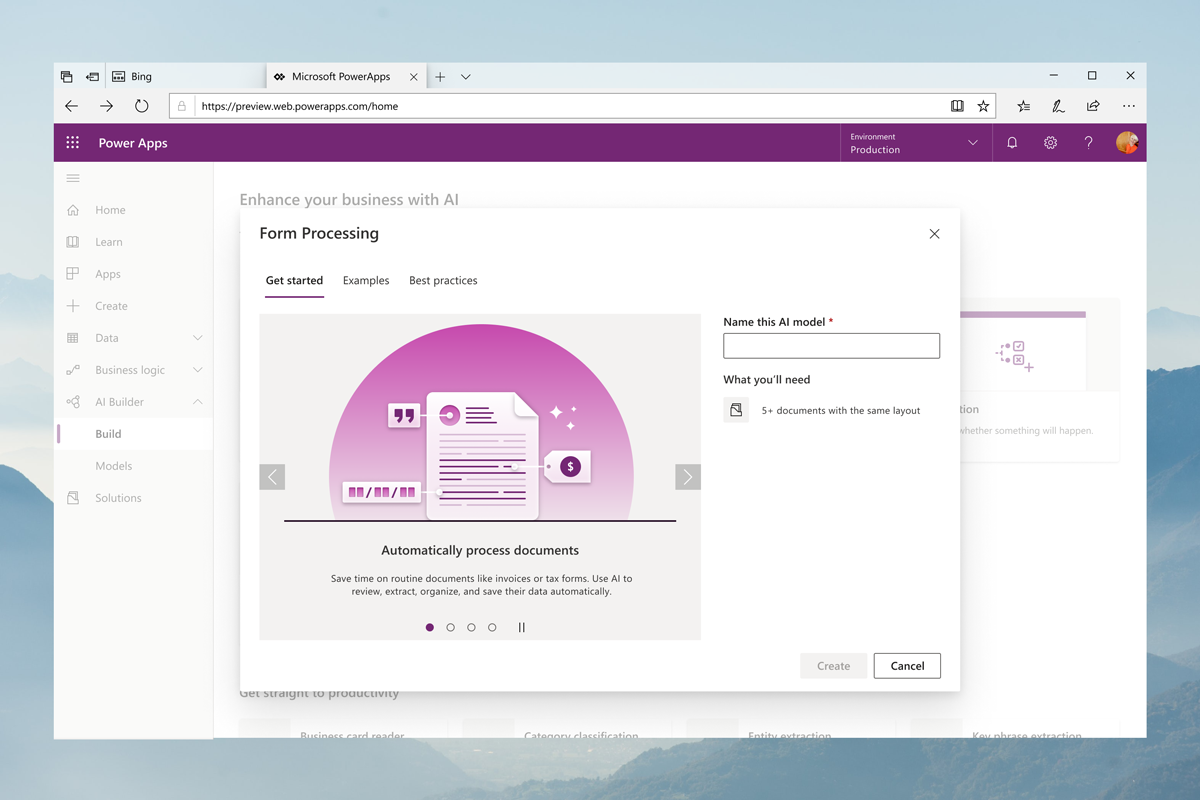Open Learn in the sidebar
Viewport: 1200px width, 800px height.
tap(109, 242)
